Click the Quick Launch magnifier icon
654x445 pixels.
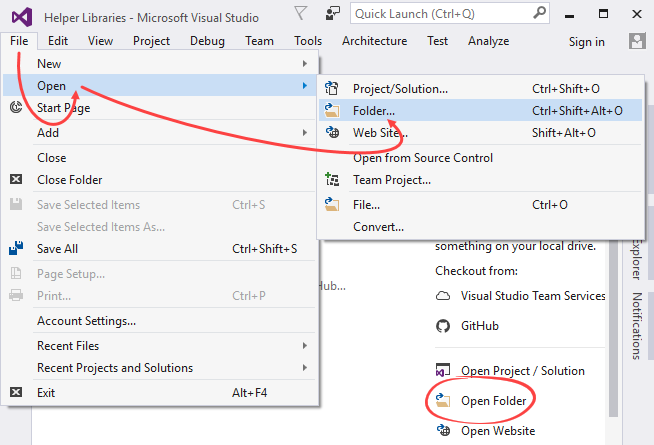pyautogui.click(x=539, y=13)
